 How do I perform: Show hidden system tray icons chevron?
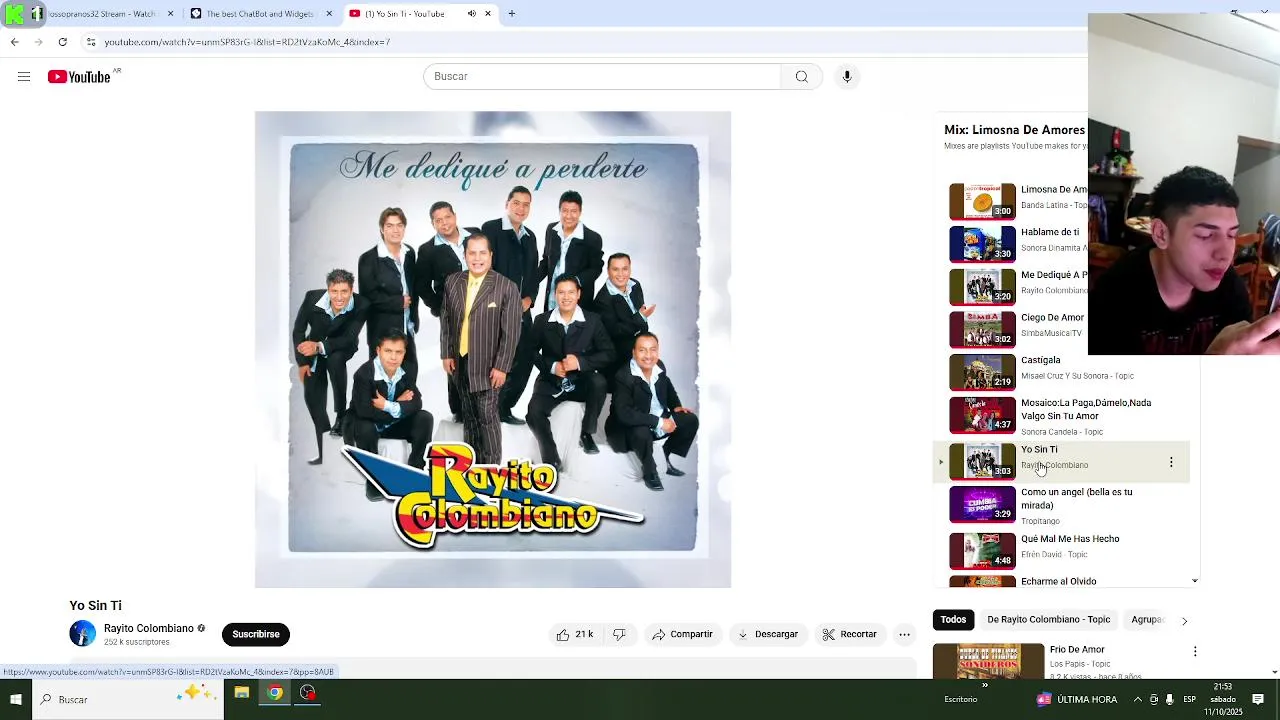point(1137,699)
